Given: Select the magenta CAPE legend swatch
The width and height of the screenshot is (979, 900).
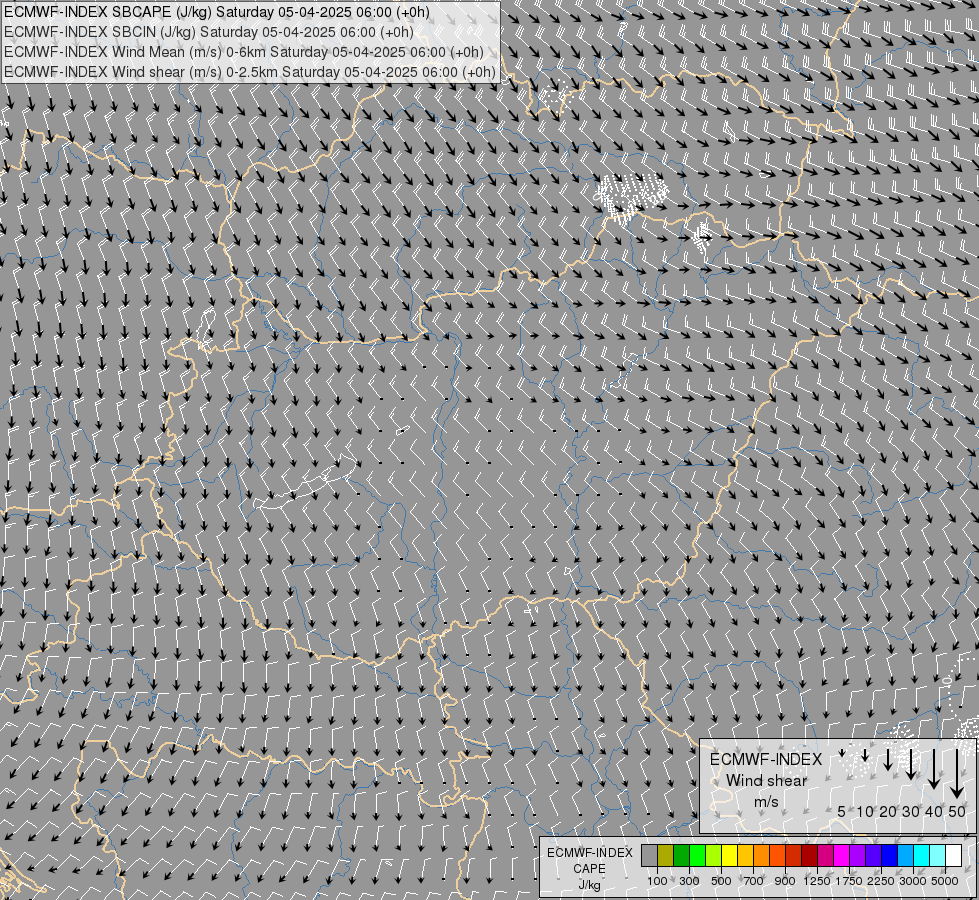Looking at the screenshot, I should (x=841, y=856).
